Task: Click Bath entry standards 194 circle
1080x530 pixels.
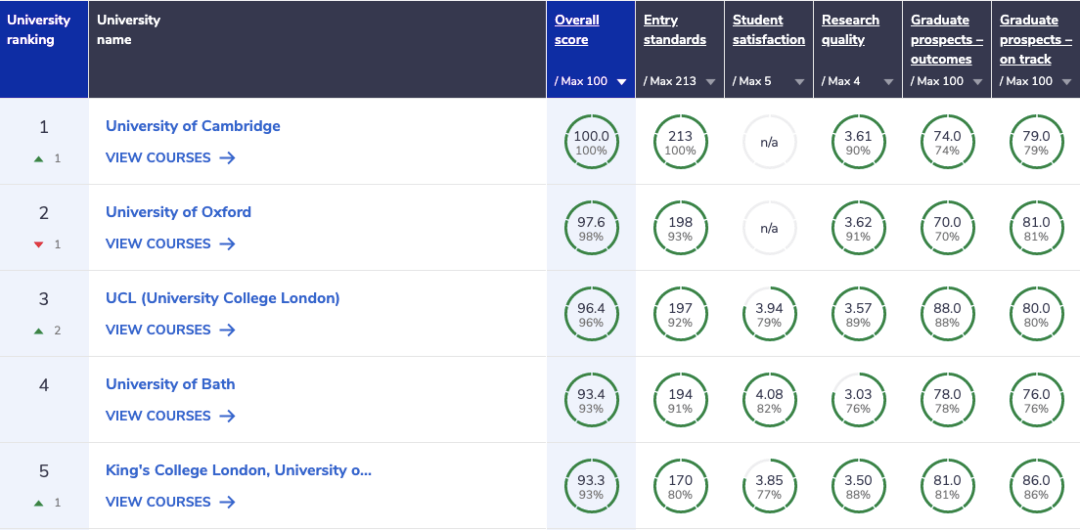Action: 681,400
